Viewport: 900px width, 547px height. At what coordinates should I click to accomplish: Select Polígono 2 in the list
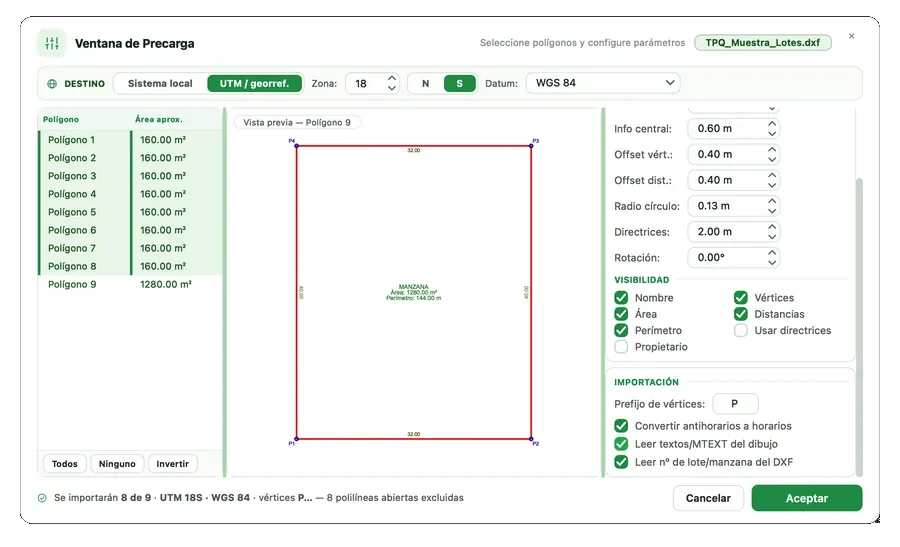click(x=130, y=158)
